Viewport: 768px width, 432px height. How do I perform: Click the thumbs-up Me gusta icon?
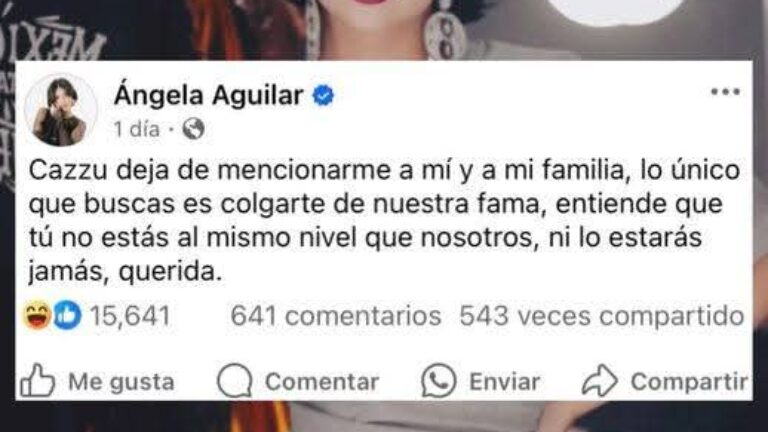[37, 380]
